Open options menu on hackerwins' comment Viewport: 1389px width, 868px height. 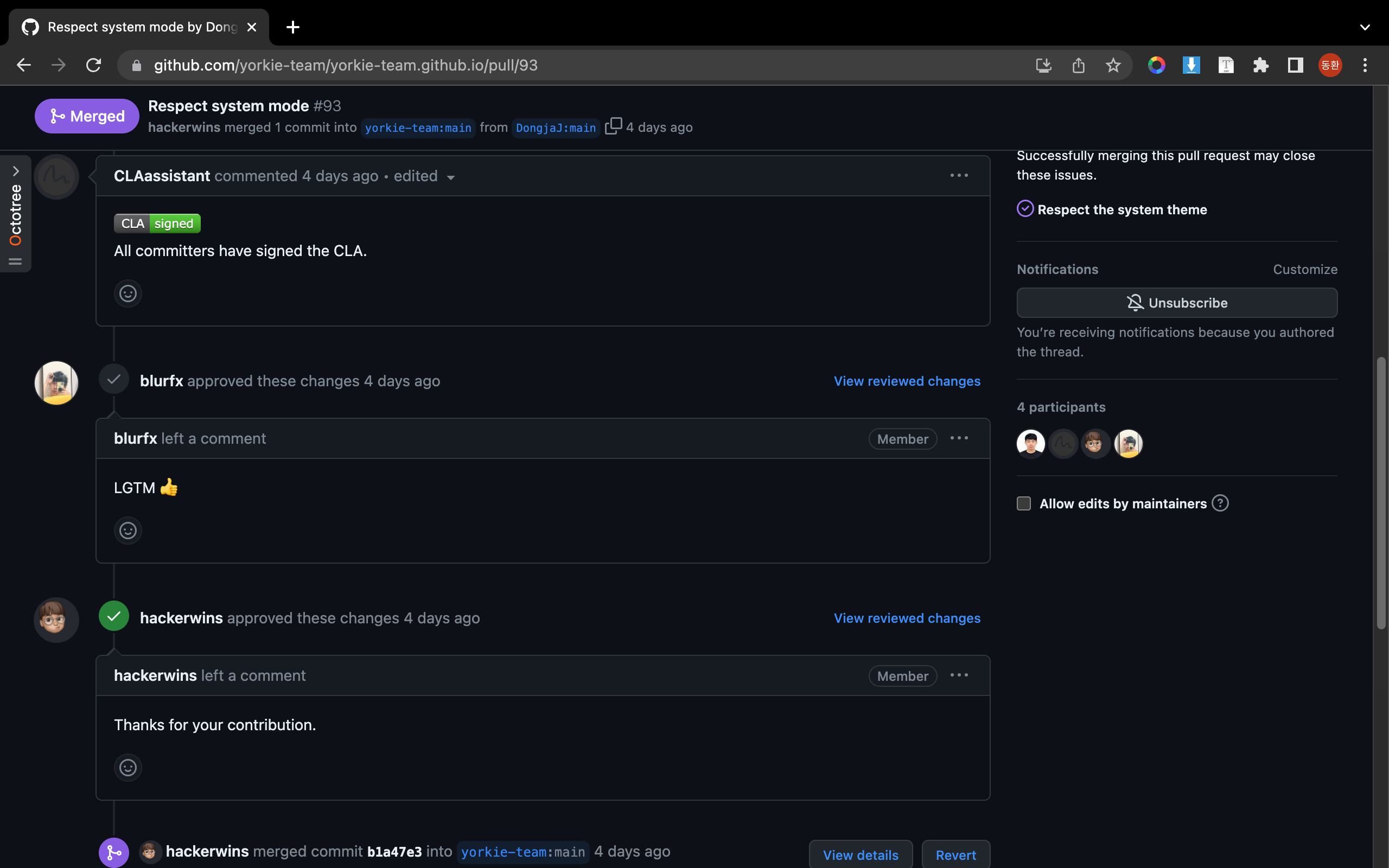(959, 676)
